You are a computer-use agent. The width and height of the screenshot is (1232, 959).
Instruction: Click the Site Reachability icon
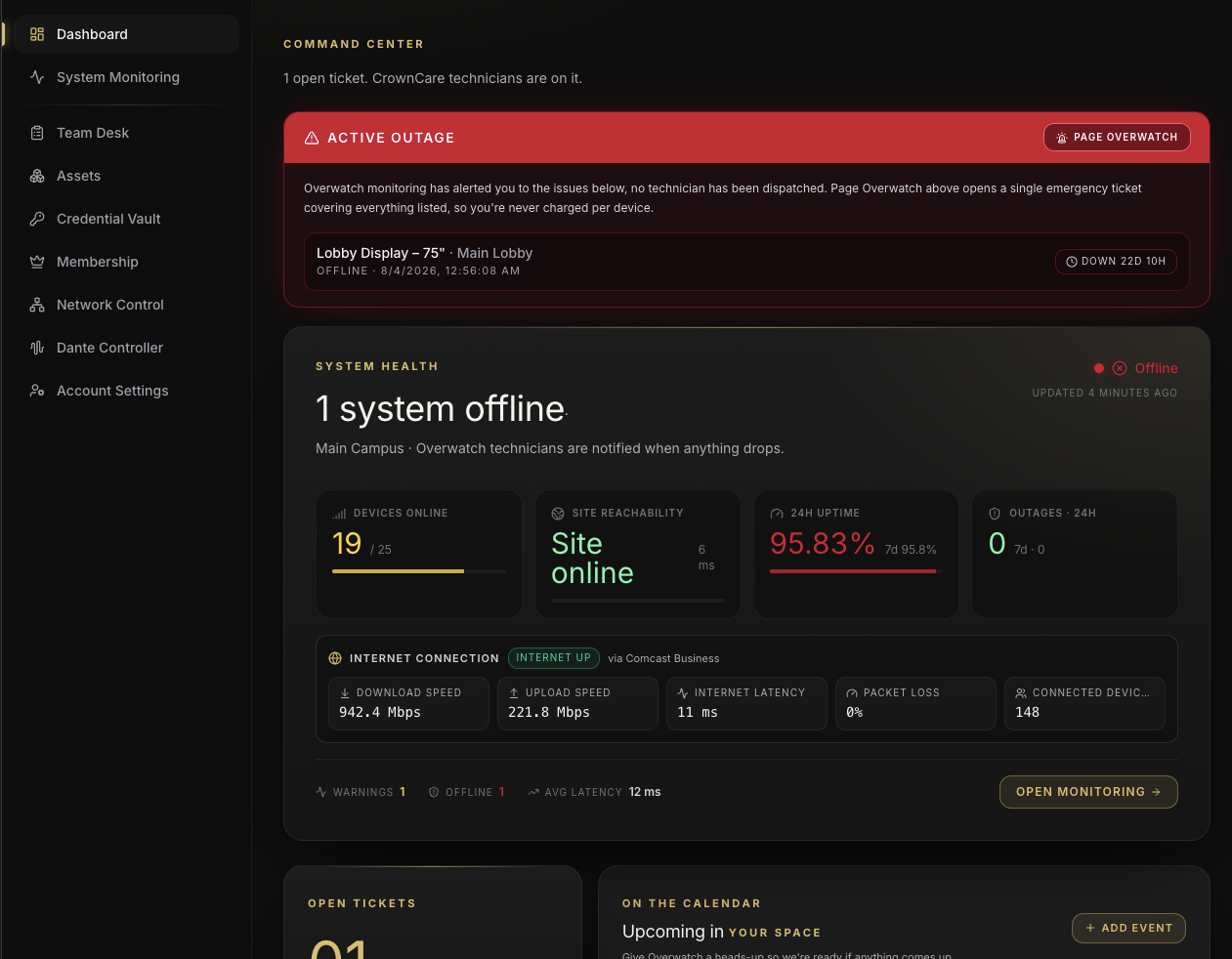tap(558, 514)
